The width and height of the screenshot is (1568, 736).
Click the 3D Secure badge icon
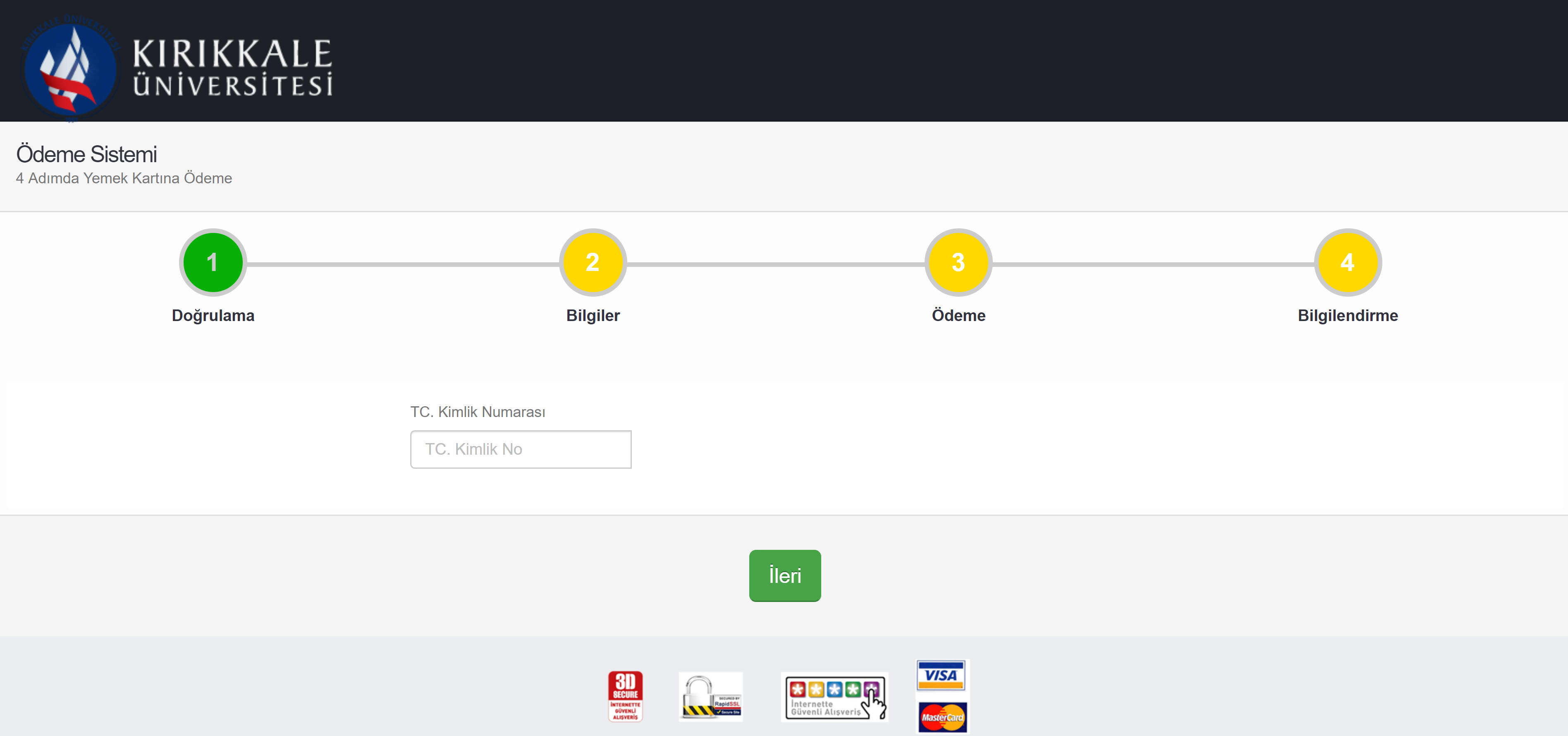click(625, 696)
